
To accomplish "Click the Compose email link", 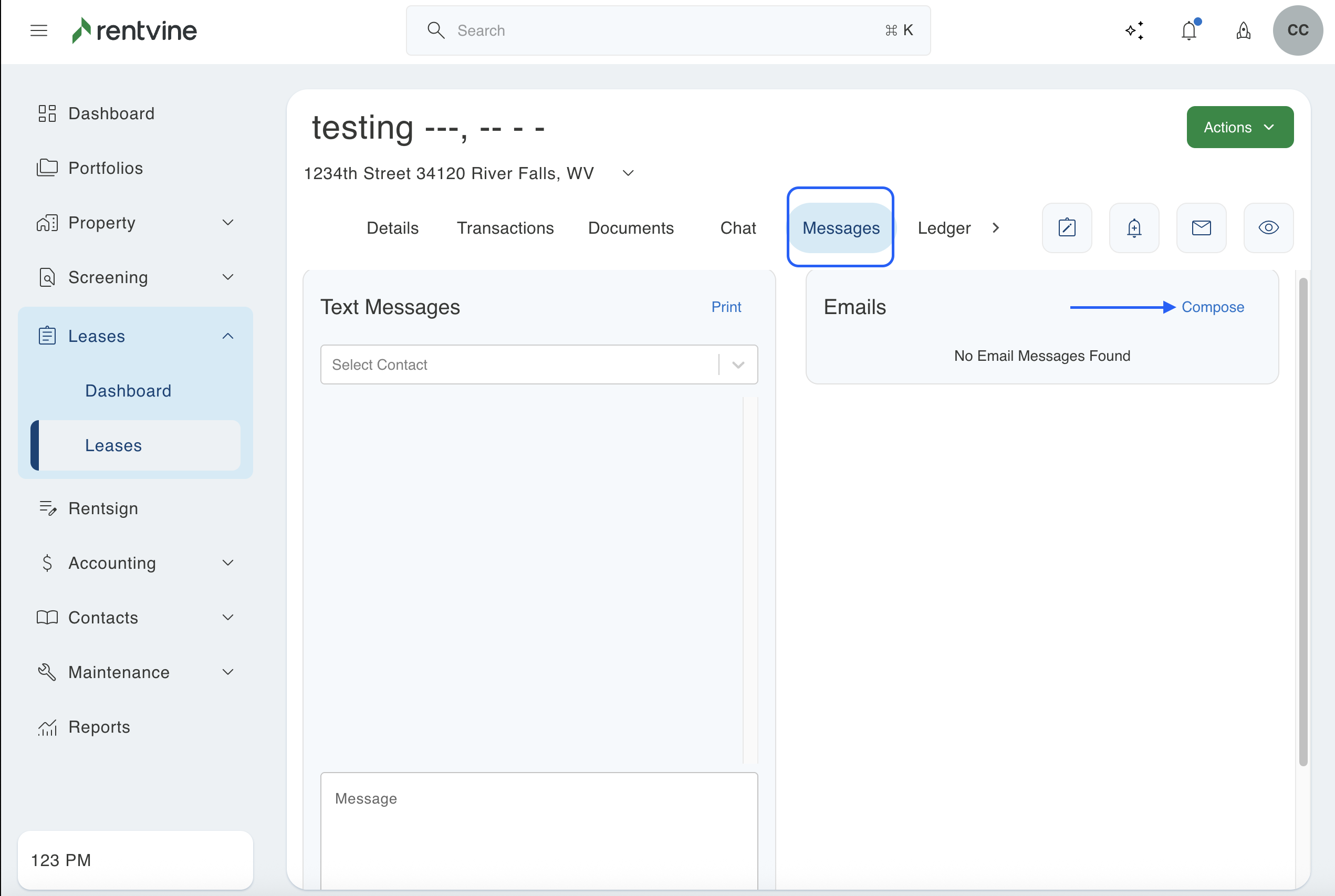I will (1212, 307).
